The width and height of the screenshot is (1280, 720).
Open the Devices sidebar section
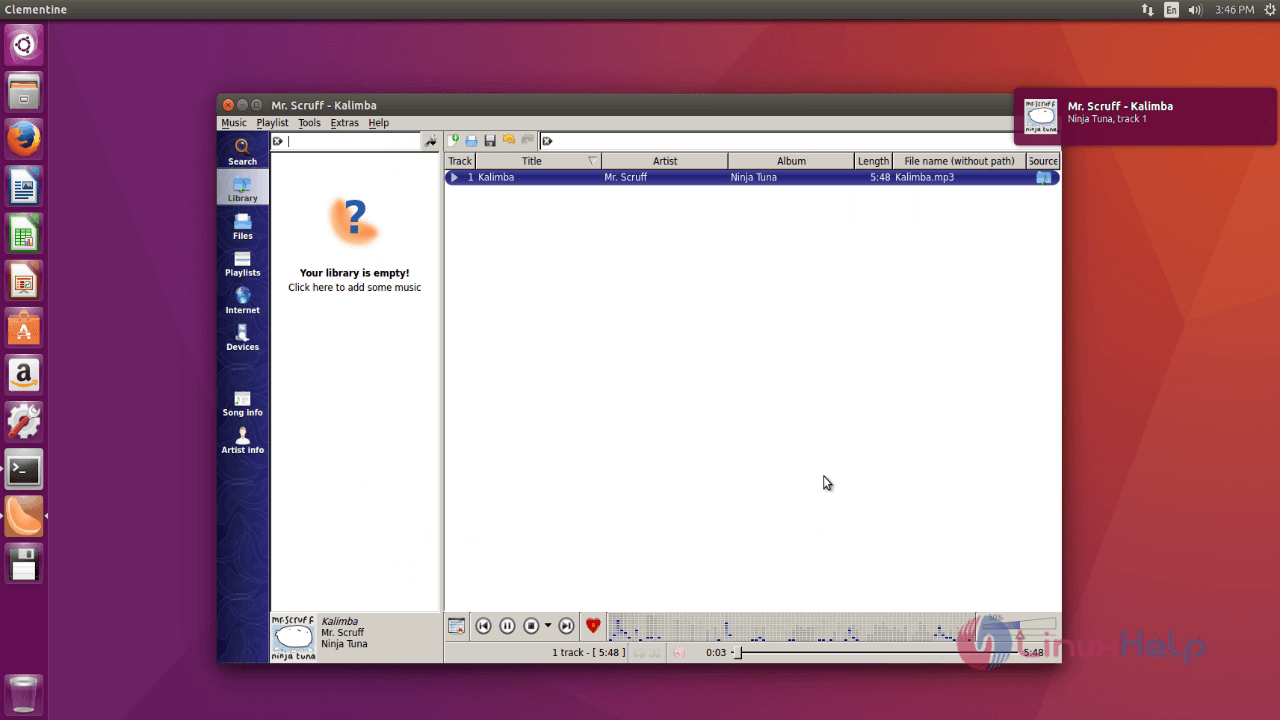pos(242,337)
